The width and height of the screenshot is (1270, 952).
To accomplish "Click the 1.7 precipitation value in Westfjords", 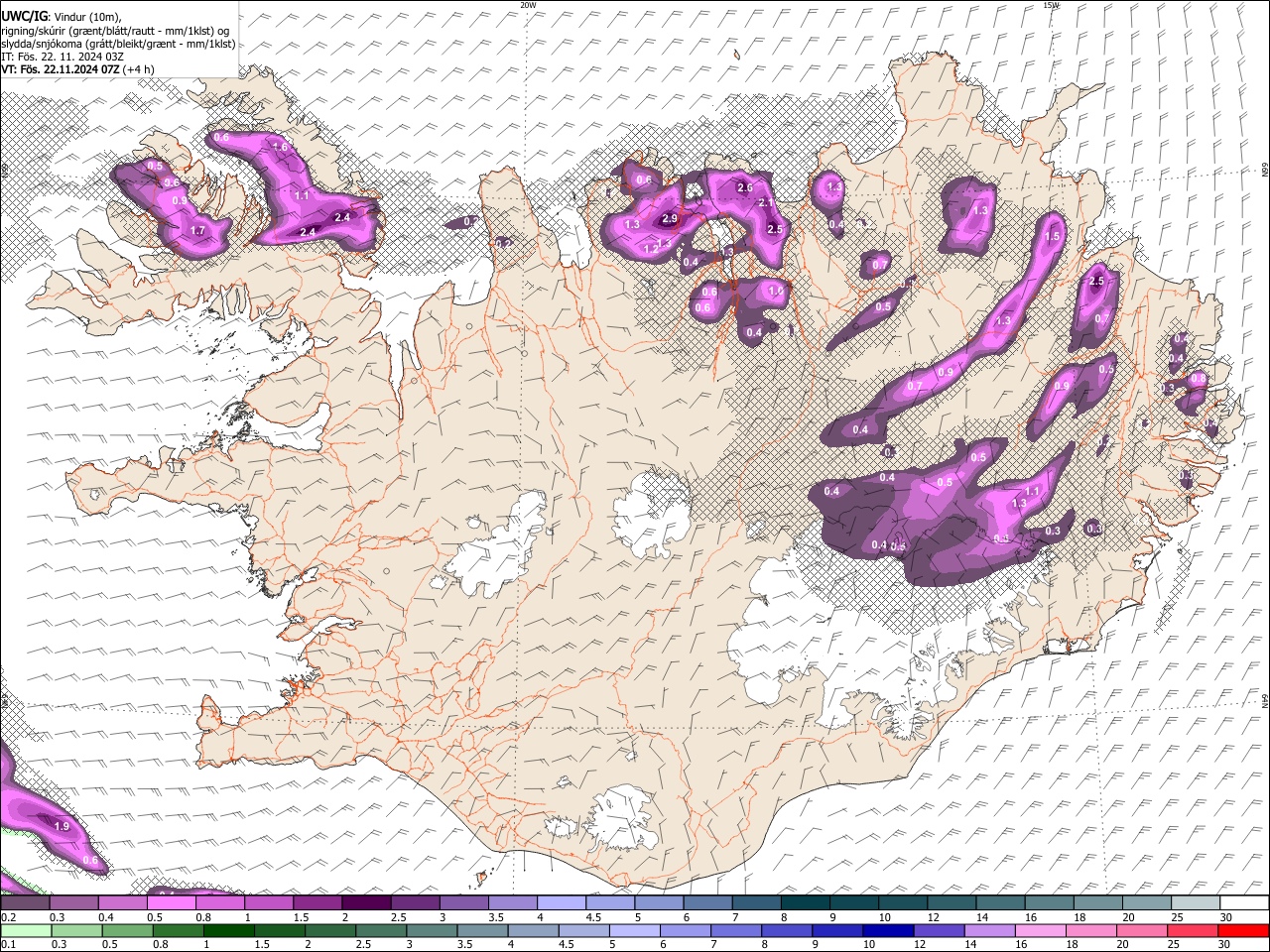I will click(197, 231).
